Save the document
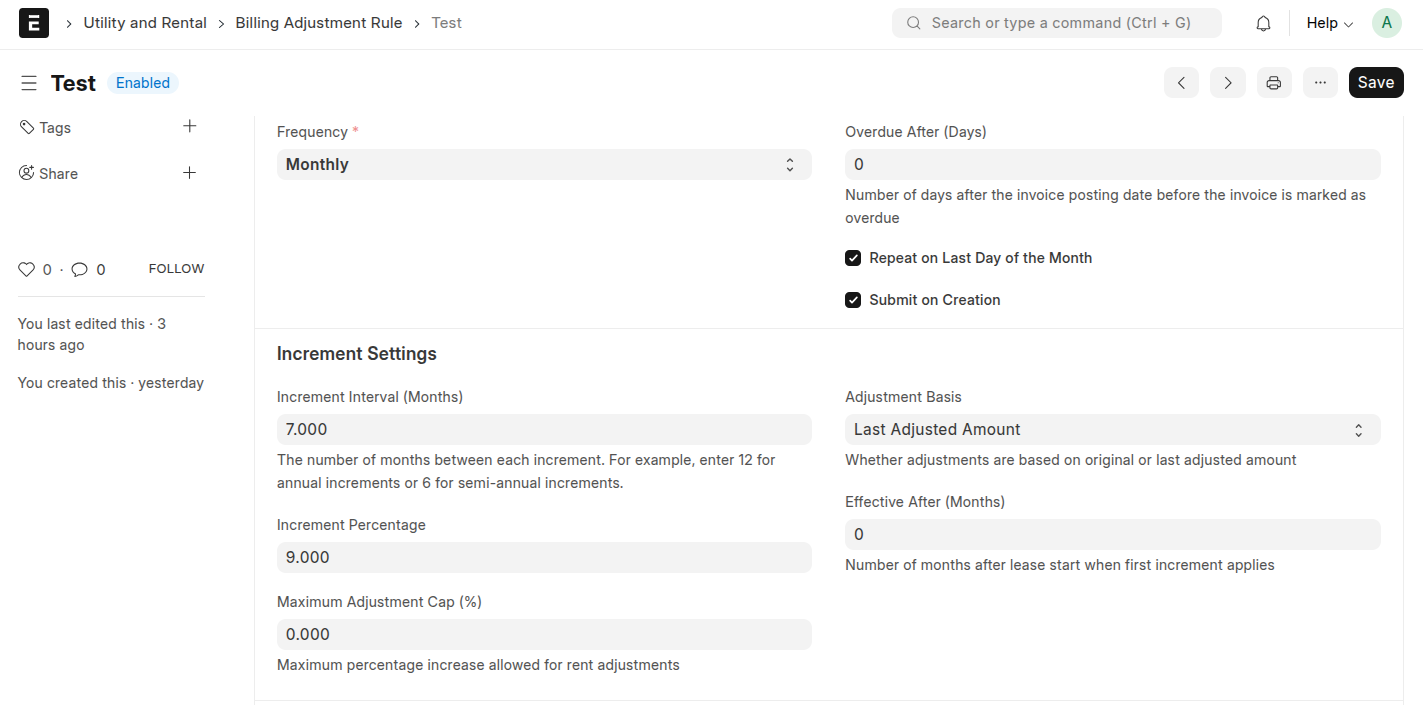 [x=1376, y=83]
